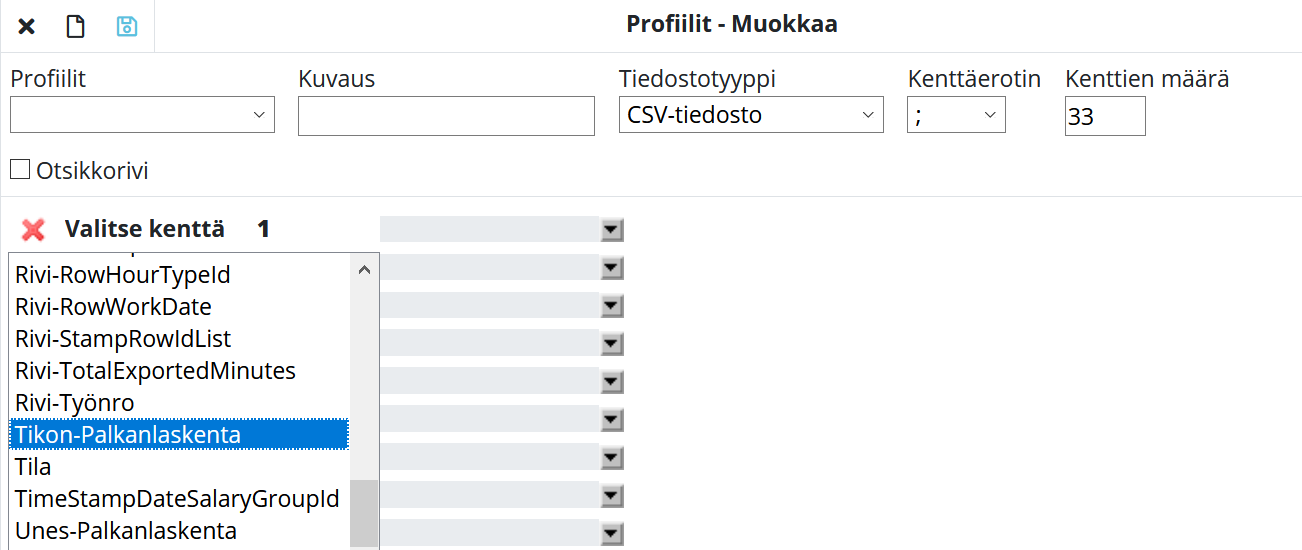Open the Profiilit dropdown
The height and width of the screenshot is (550, 1302).
pos(142,115)
